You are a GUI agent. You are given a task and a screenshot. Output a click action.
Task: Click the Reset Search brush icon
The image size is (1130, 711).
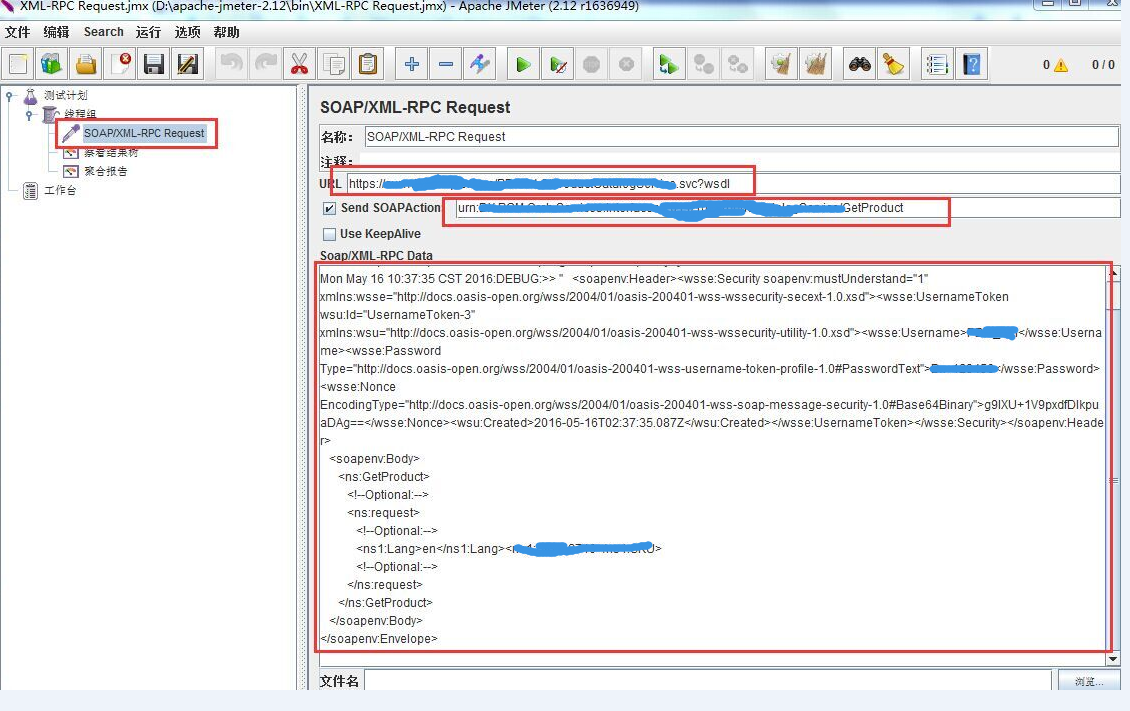click(x=894, y=65)
